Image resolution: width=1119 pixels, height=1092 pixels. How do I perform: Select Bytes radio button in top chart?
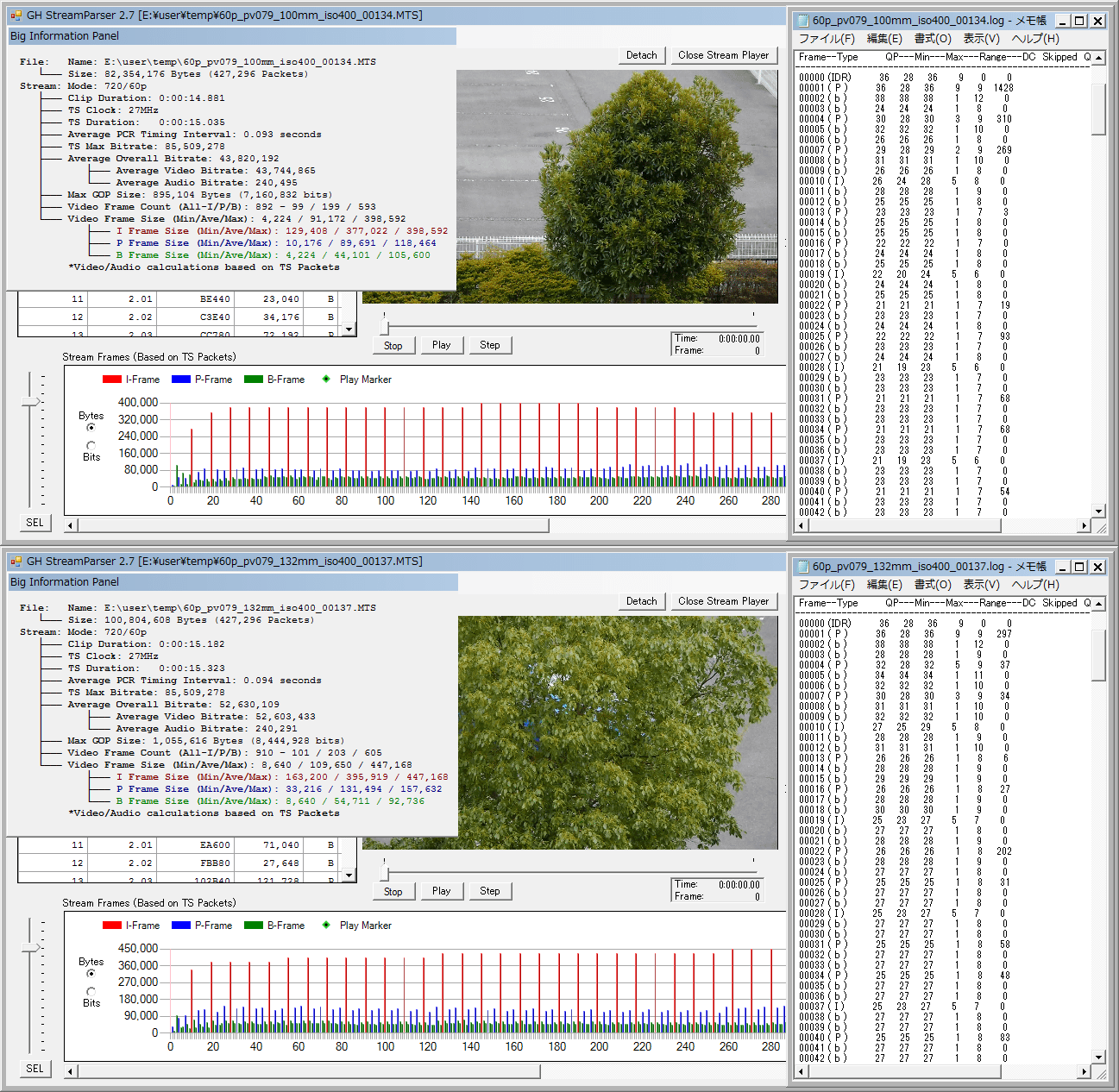(x=91, y=428)
